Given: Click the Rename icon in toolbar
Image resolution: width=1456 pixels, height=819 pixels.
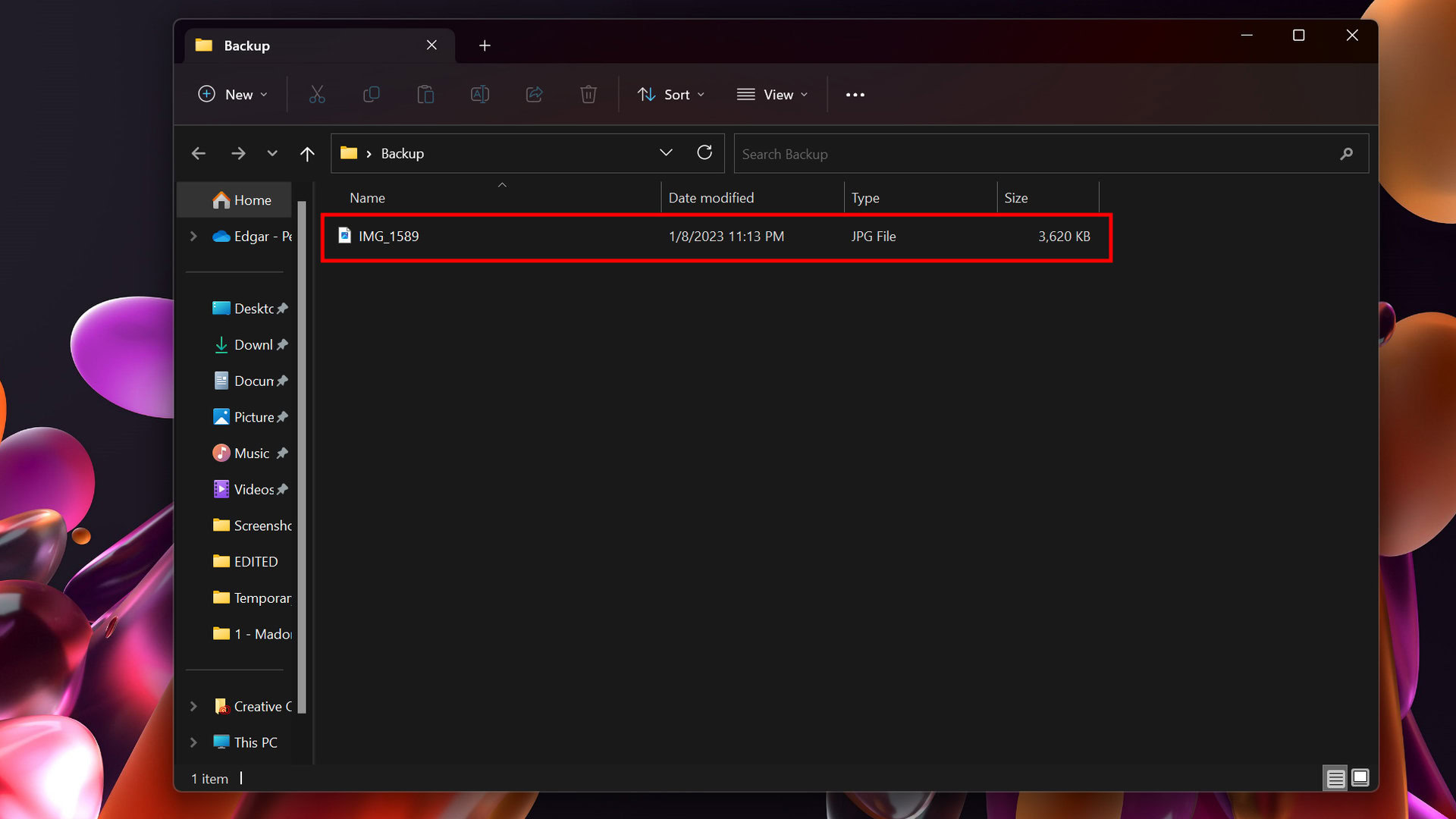Looking at the screenshot, I should point(480,95).
